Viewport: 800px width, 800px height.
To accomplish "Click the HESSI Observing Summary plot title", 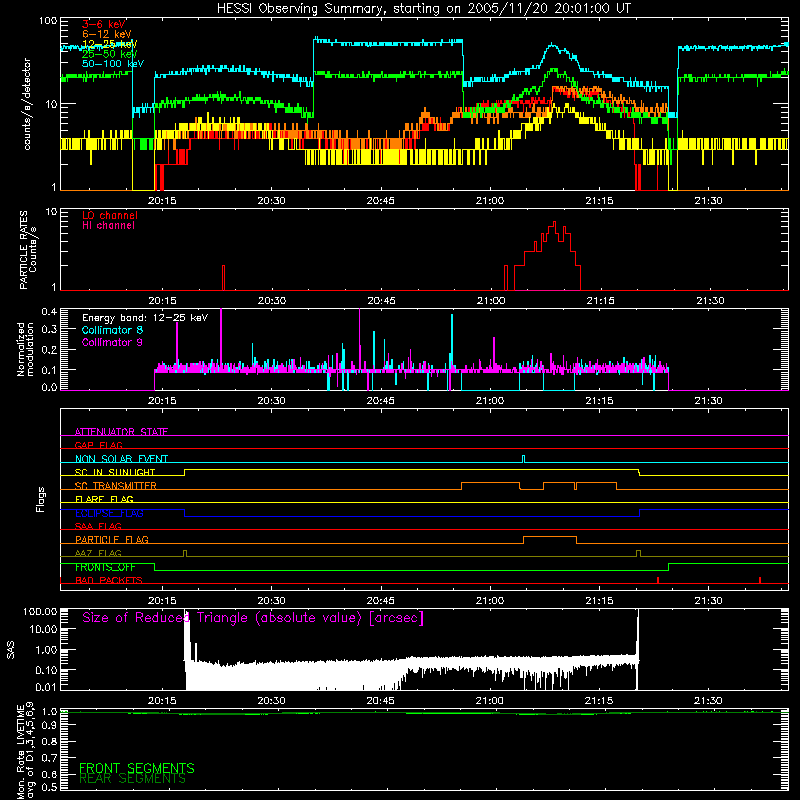I will 424,9.
